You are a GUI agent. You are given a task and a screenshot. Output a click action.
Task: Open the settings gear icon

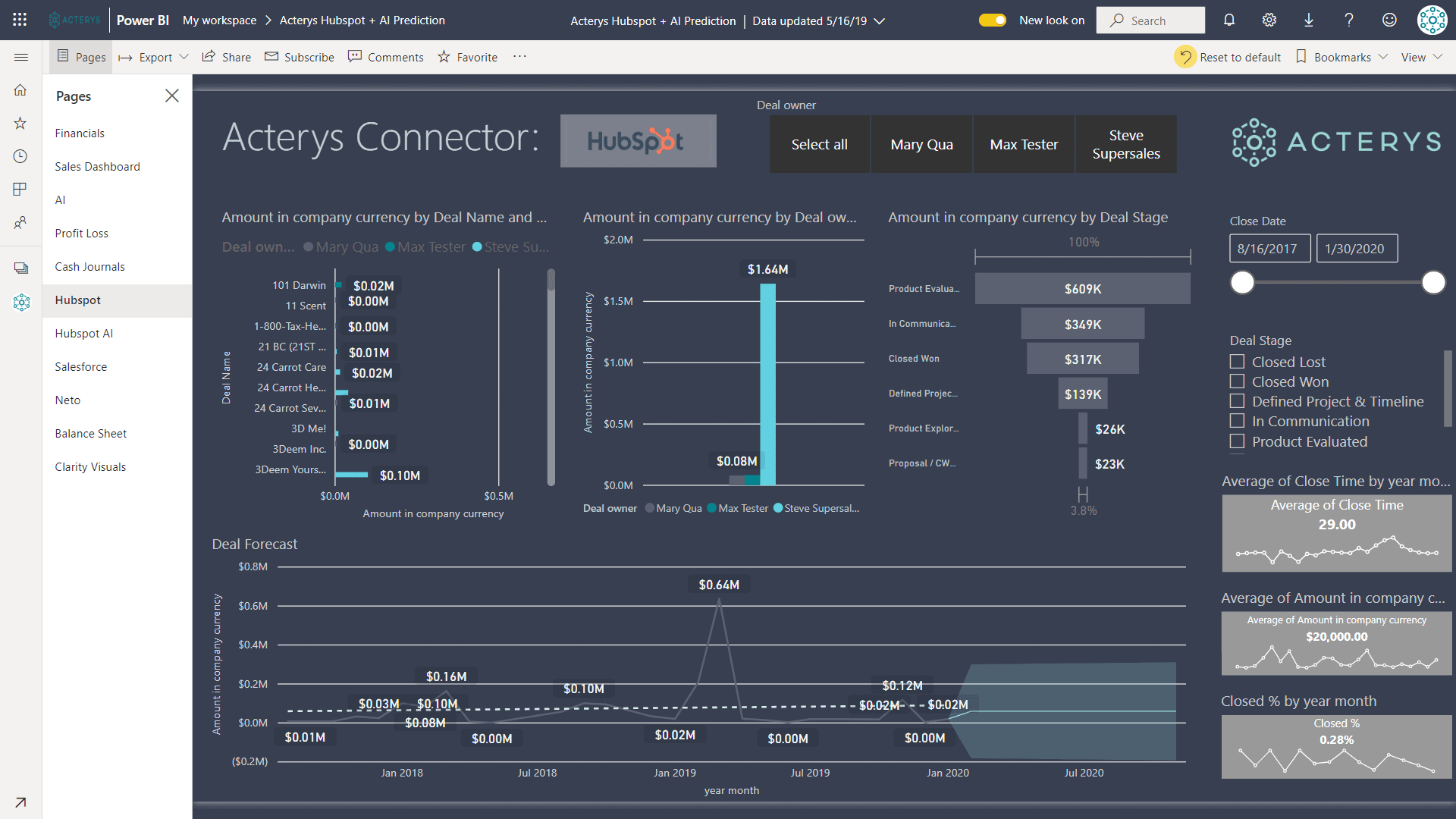tap(1269, 20)
